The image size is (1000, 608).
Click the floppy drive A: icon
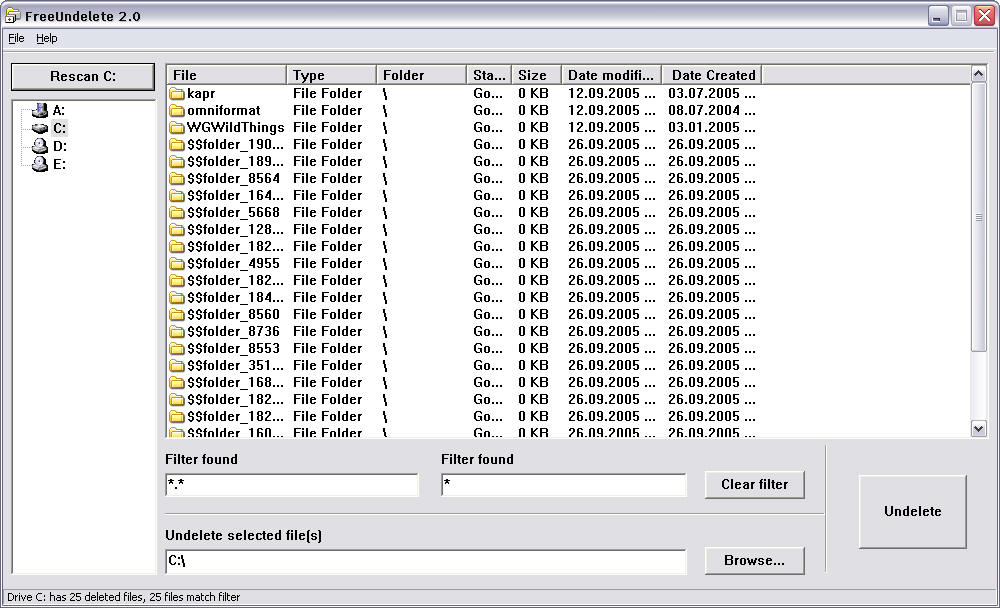[x=40, y=110]
